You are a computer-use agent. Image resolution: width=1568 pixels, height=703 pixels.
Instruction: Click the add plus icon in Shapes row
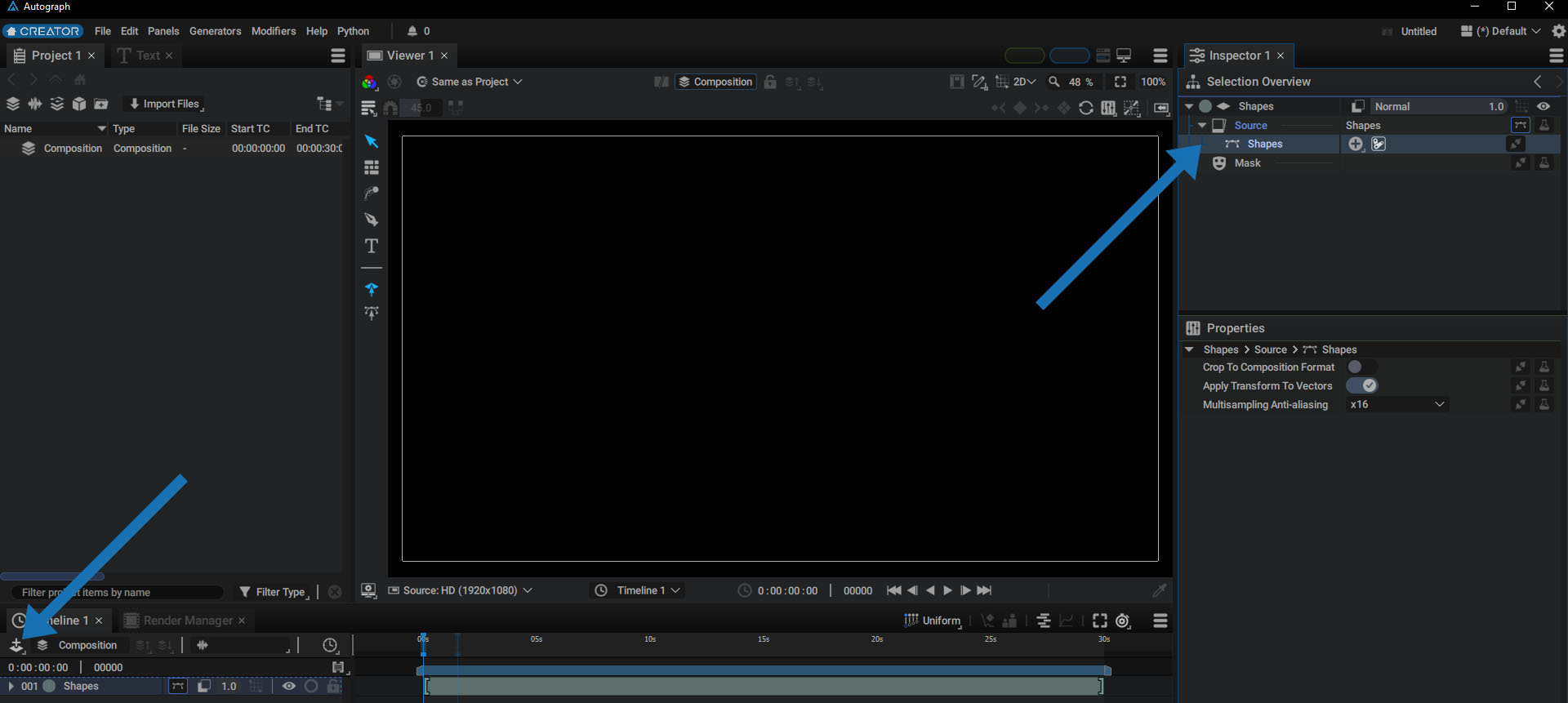tap(1356, 144)
